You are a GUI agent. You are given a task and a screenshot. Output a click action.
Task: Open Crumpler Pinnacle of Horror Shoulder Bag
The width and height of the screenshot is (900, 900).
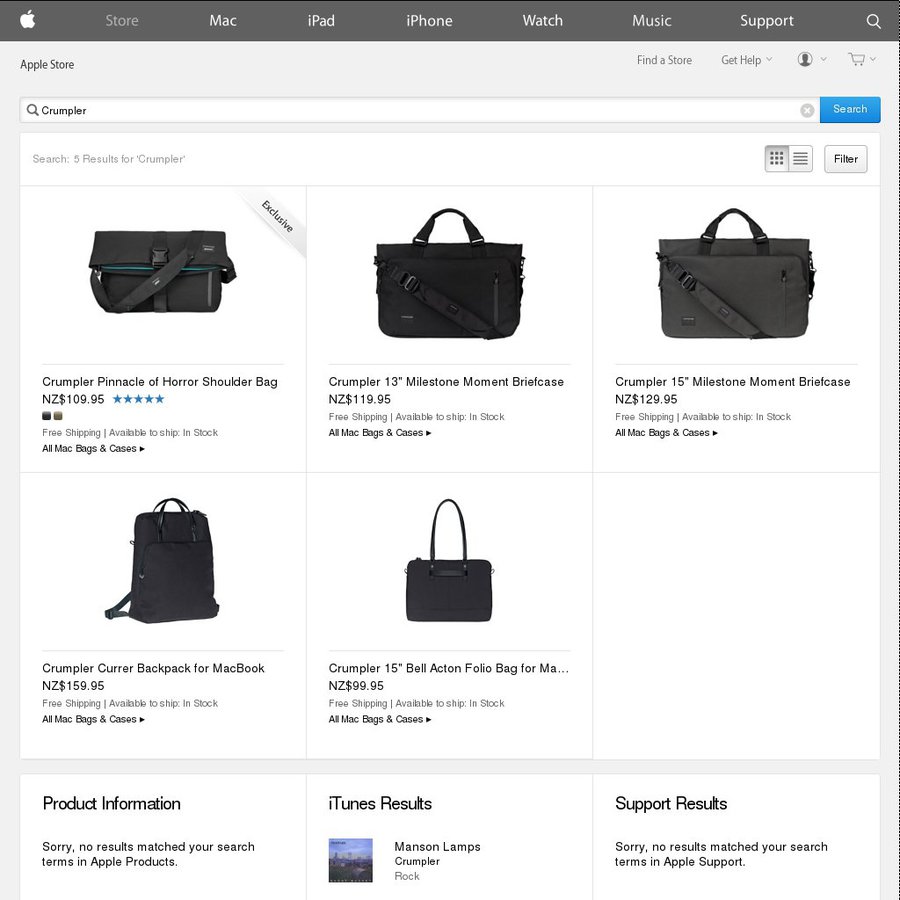point(160,382)
